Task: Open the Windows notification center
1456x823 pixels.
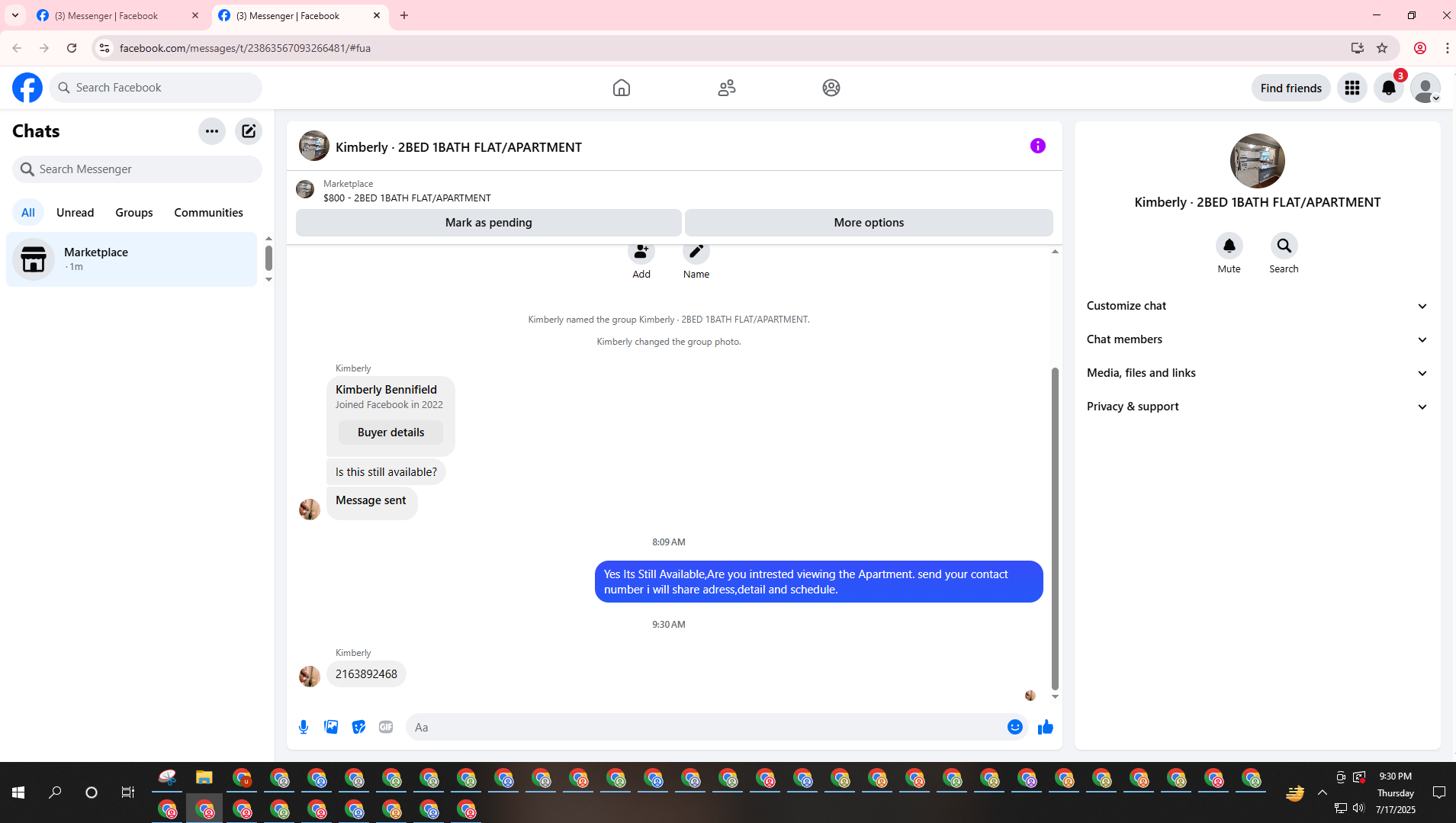Action: (1439, 792)
